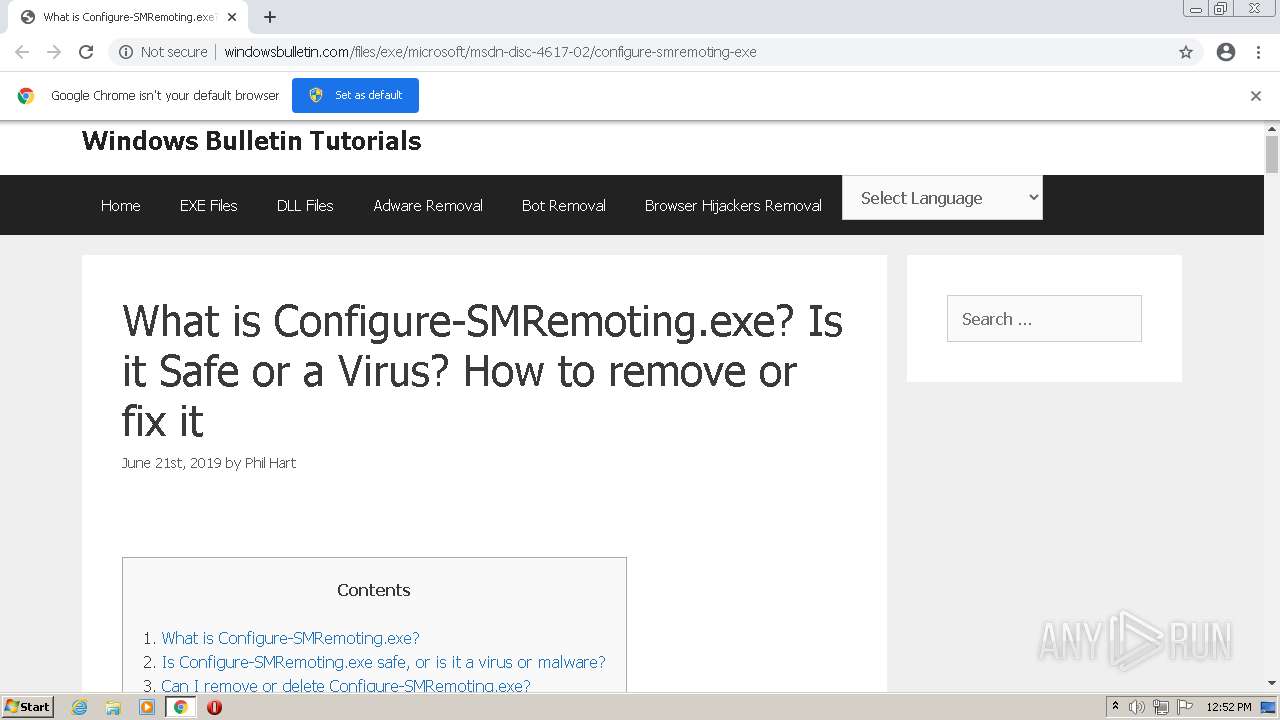Go to Home in site navigation

click(x=120, y=205)
